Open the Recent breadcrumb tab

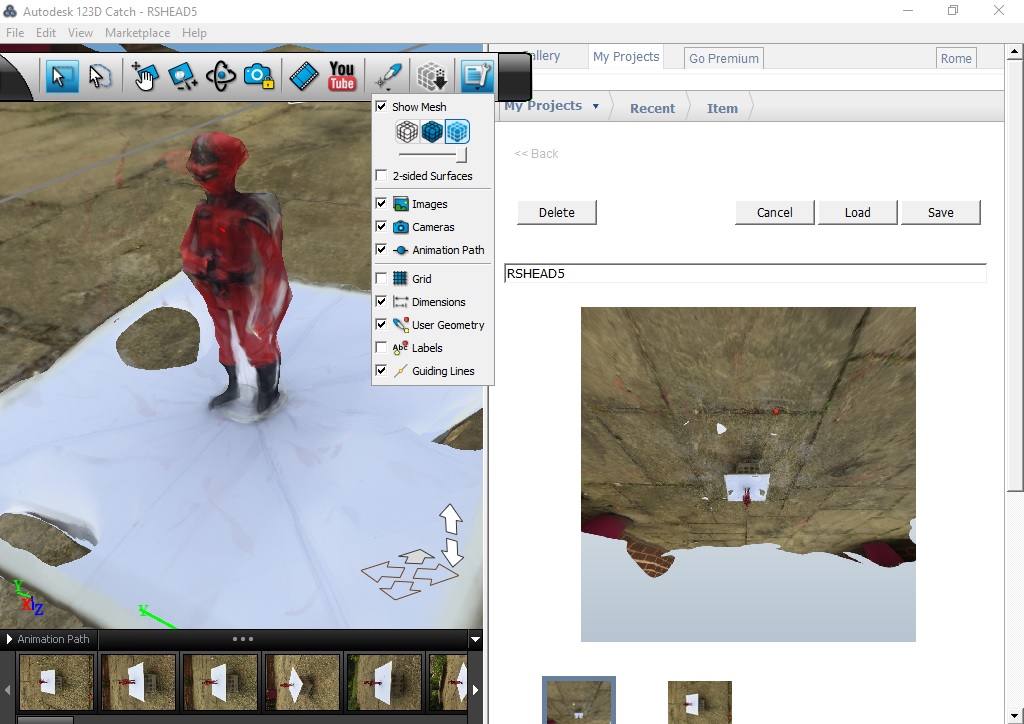tap(652, 108)
